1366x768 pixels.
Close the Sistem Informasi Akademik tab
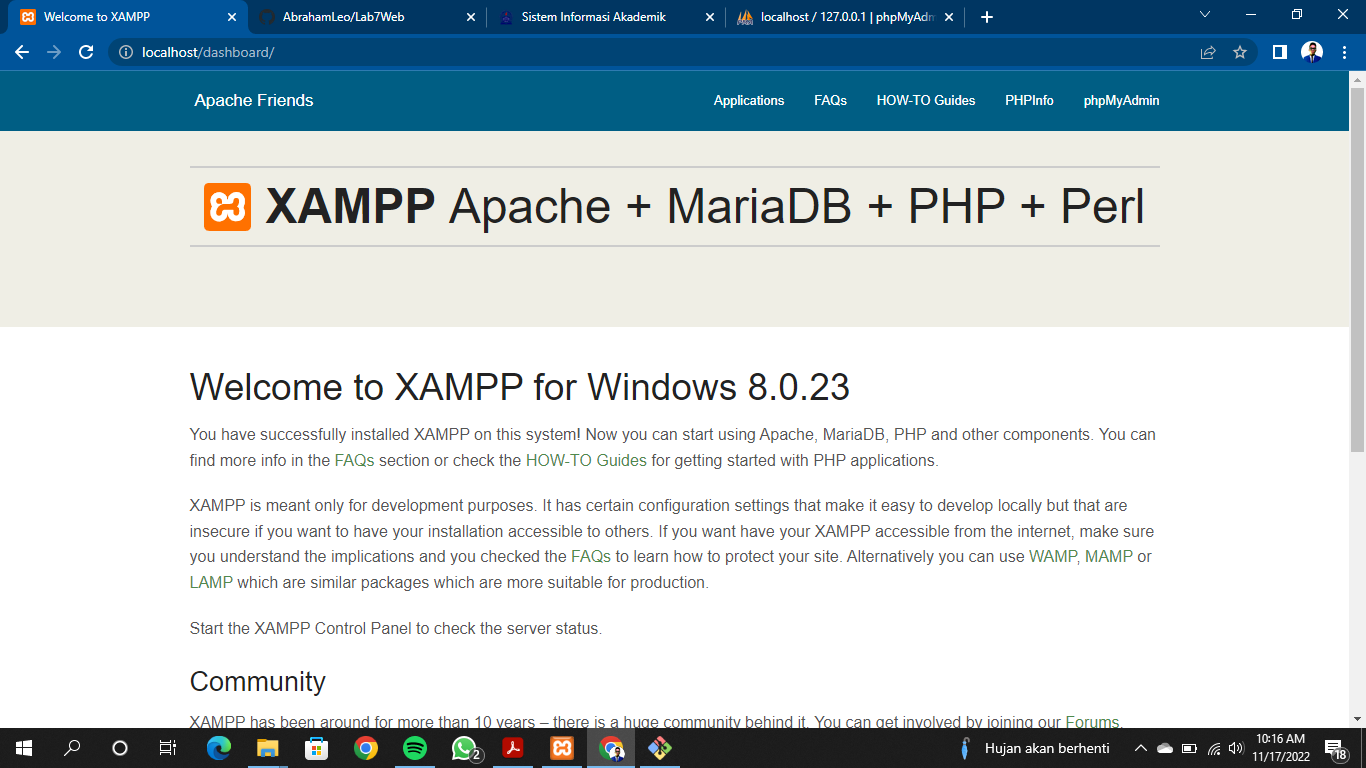point(710,17)
